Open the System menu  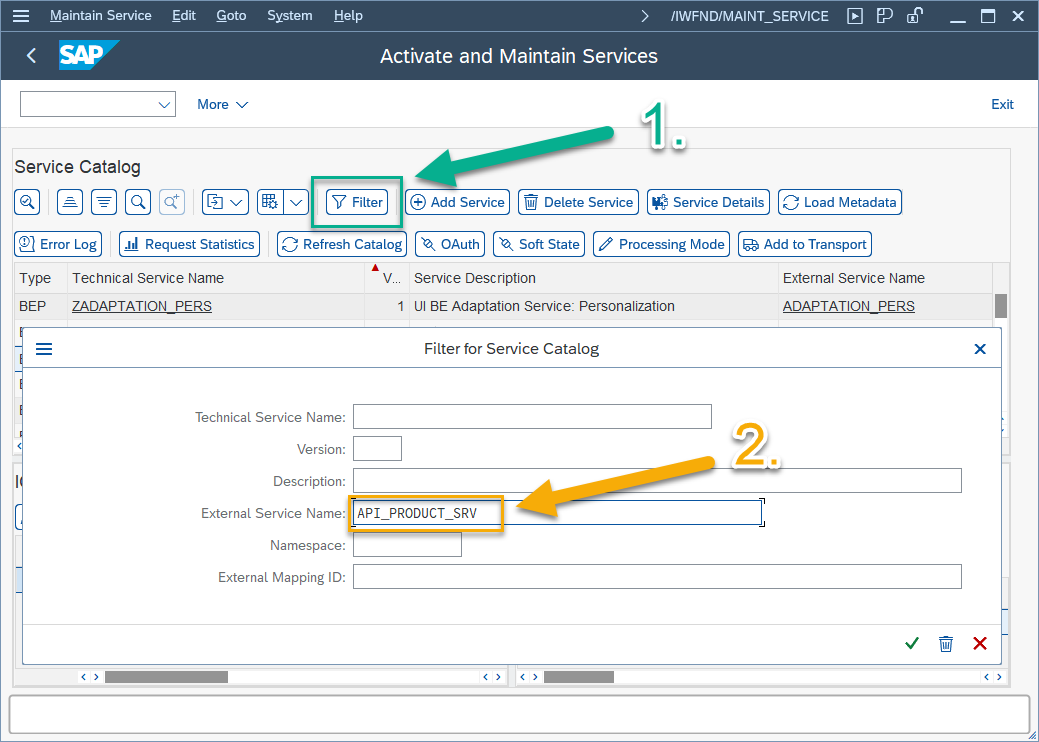coord(289,15)
